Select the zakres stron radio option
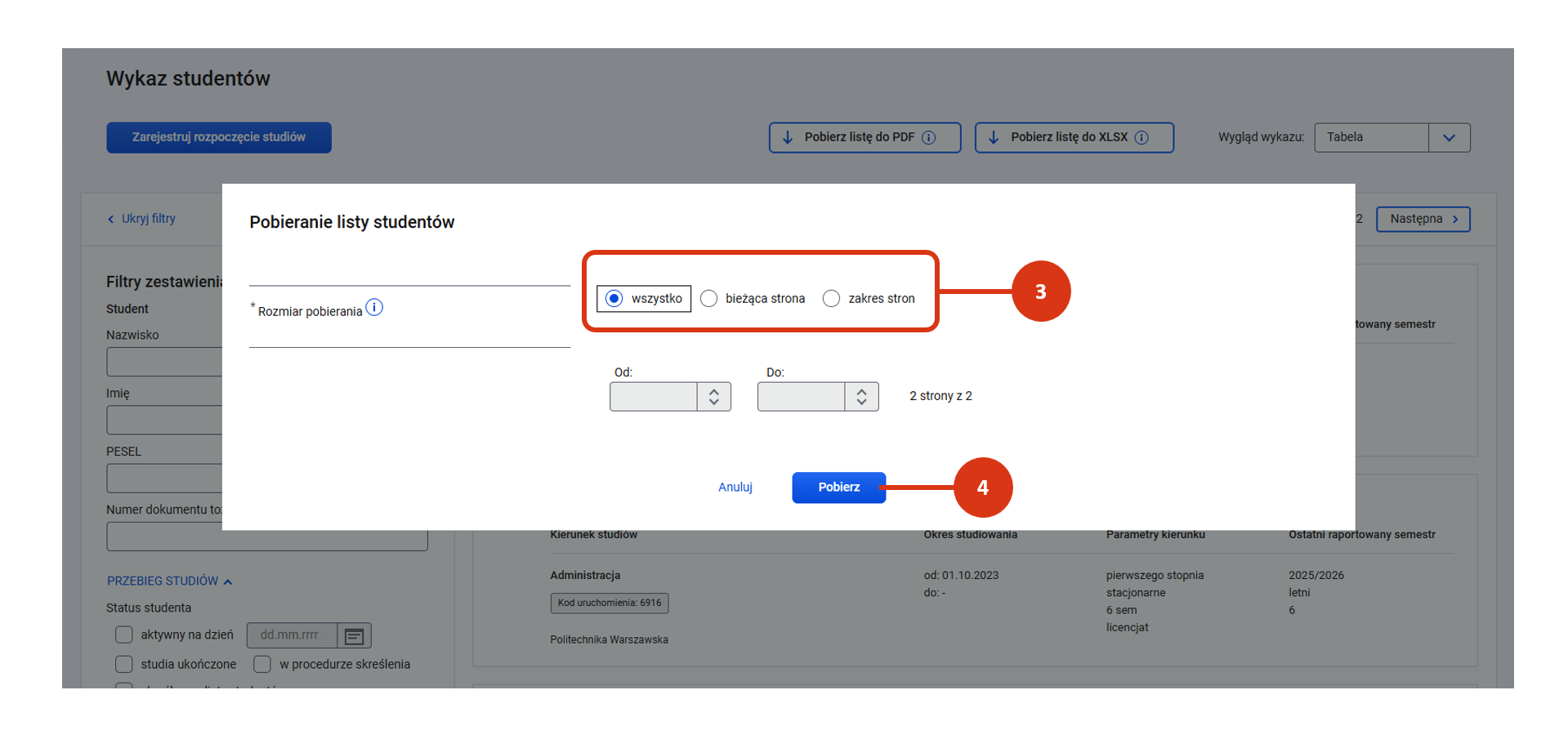This screenshot has height=748, width=1568. click(x=831, y=299)
